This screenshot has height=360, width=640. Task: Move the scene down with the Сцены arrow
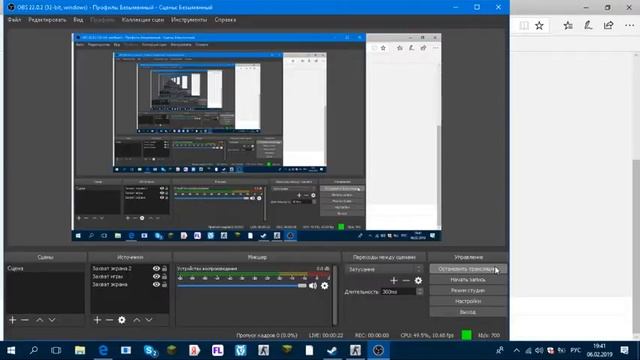coord(52,320)
